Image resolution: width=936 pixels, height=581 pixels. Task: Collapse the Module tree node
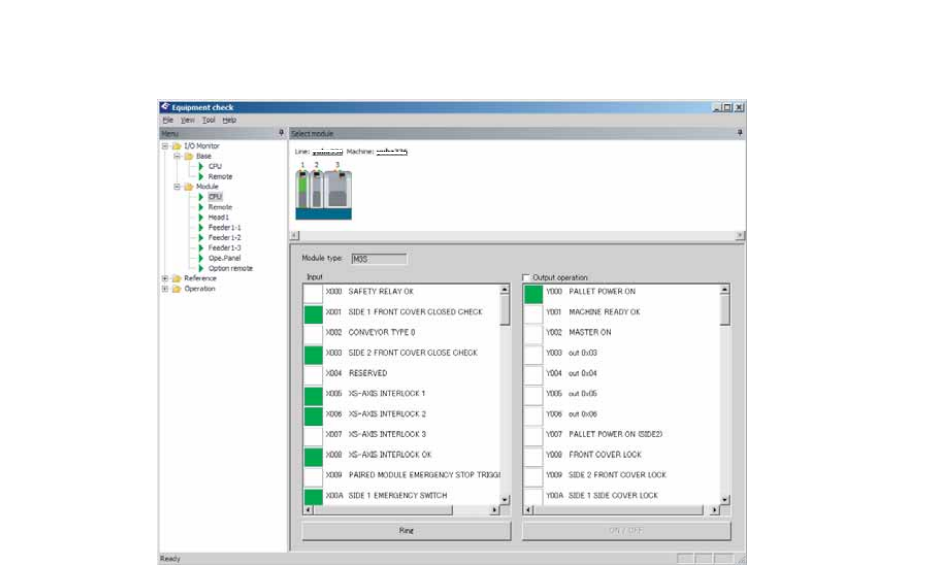[x=177, y=186]
